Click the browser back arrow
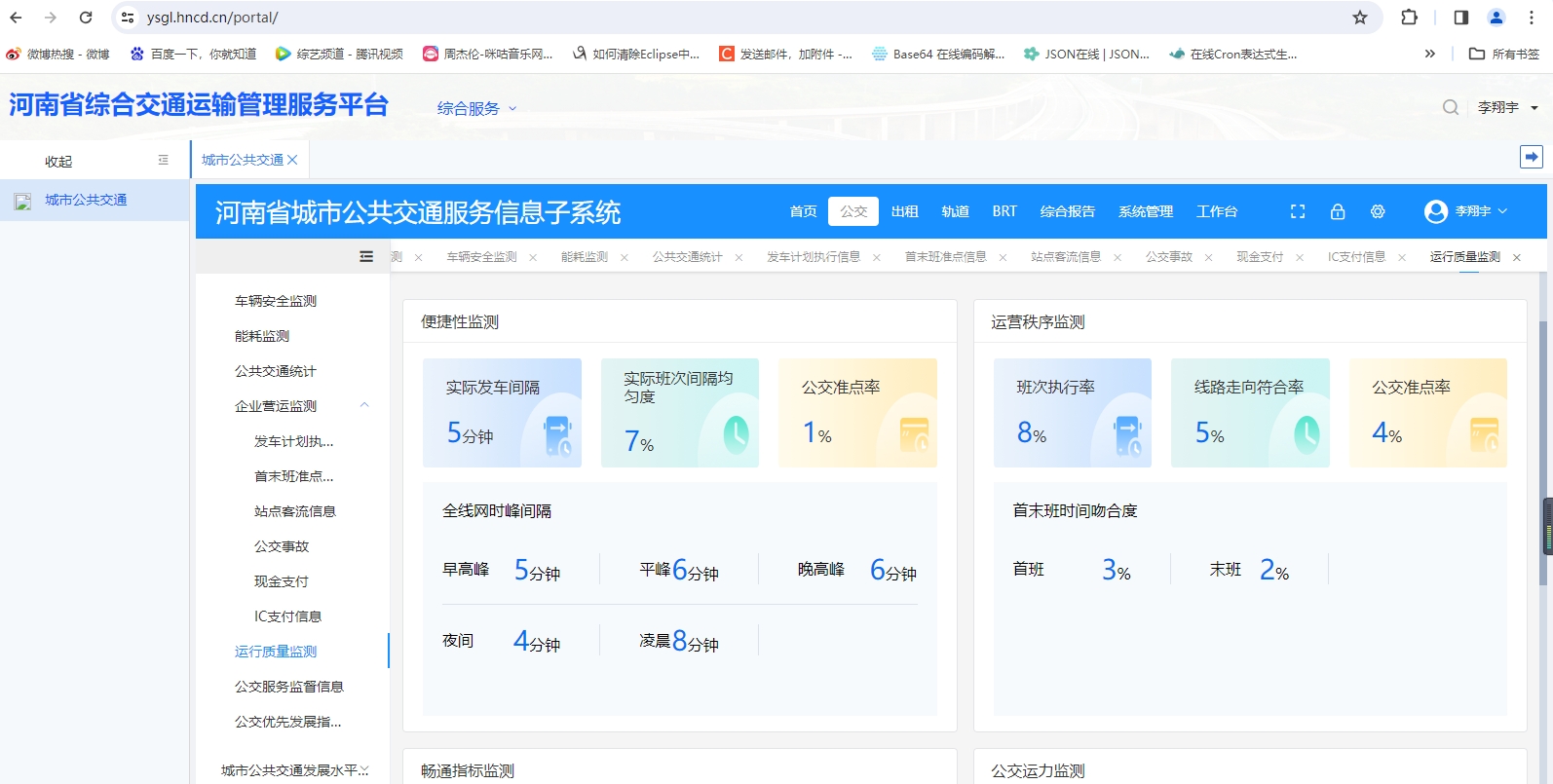 point(16,18)
